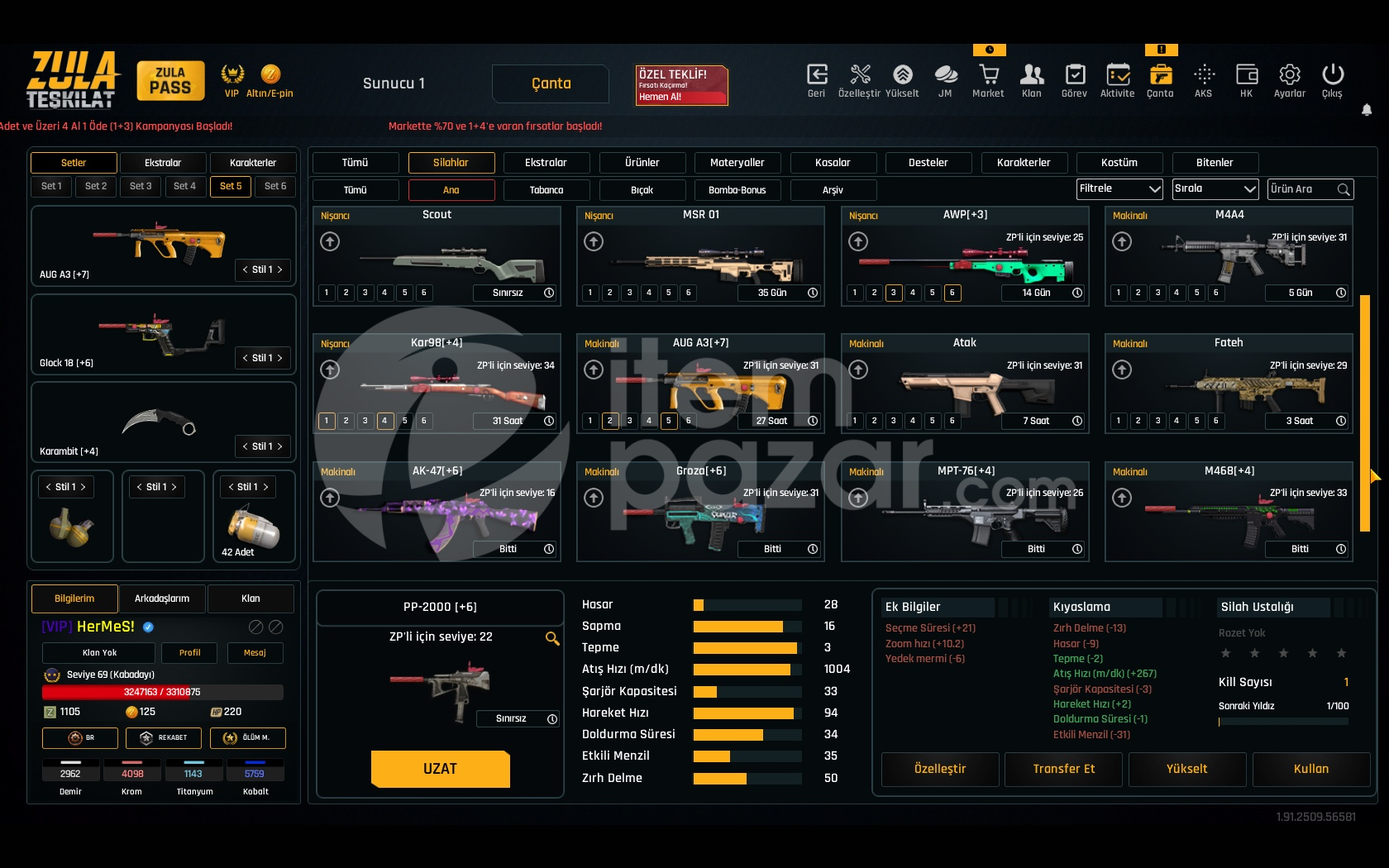Switch to Set 3 tab

point(141,186)
